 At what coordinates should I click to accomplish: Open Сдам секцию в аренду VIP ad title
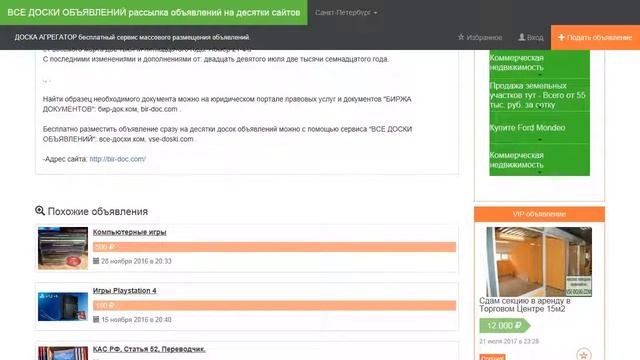tap(525, 305)
